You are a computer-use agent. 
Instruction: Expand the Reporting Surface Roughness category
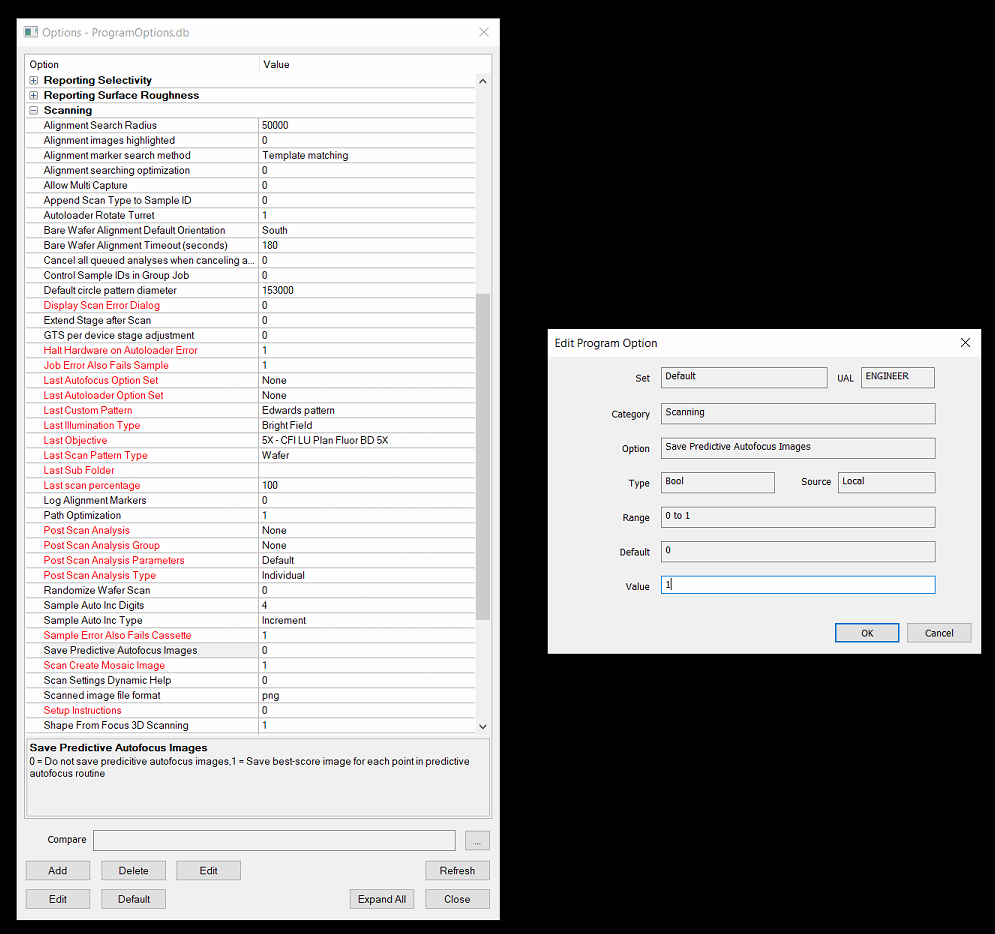pyautogui.click(x=34, y=96)
